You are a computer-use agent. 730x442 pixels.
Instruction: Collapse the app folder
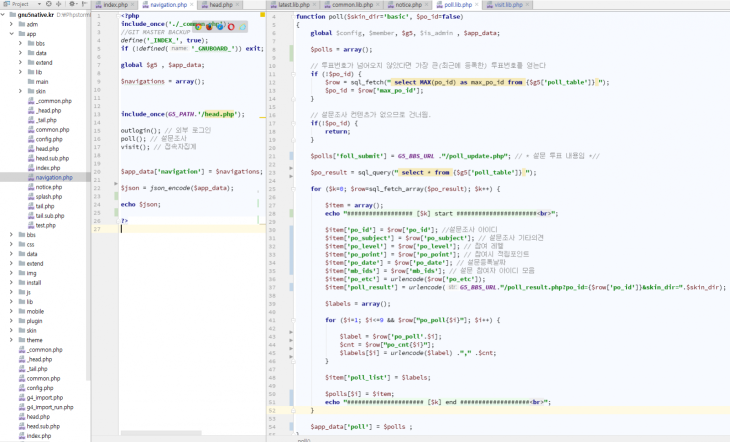pyautogui.click(x=11, y=34)
